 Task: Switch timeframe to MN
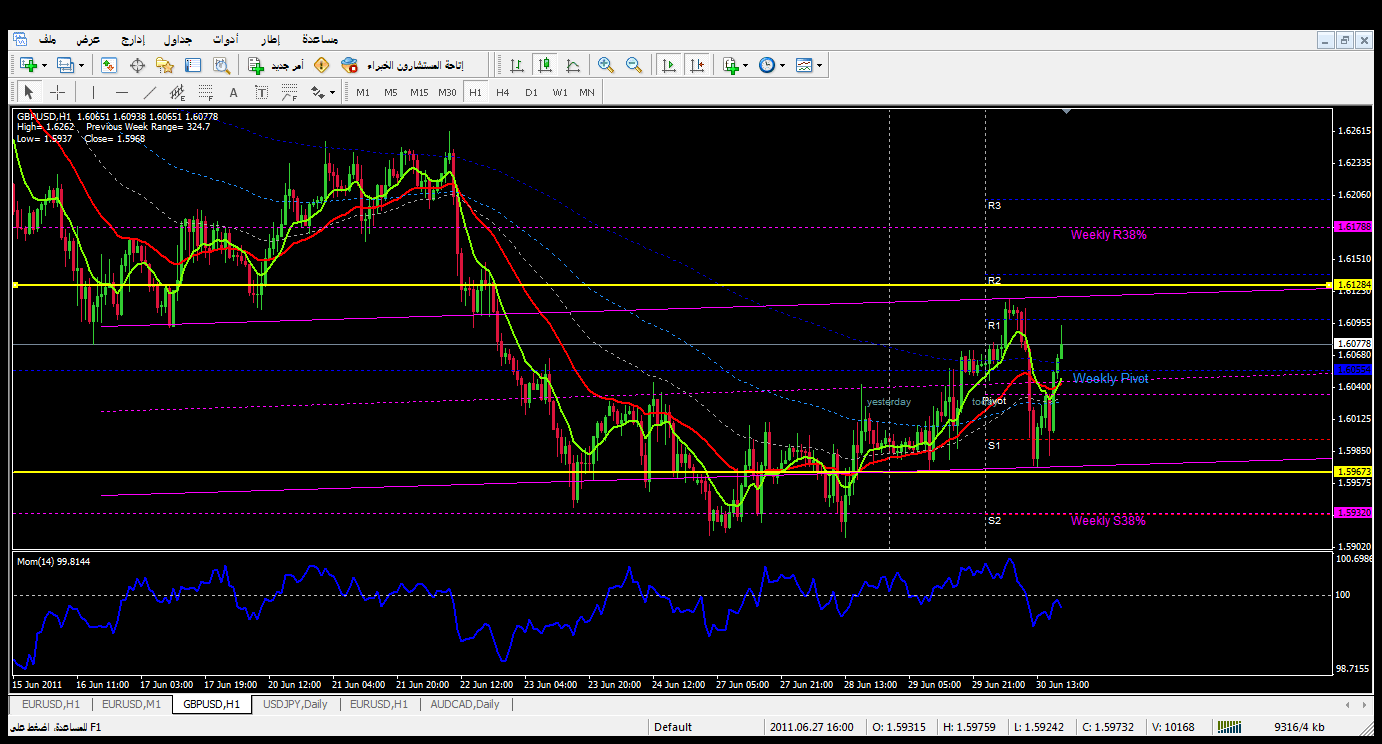click(587, 92)
